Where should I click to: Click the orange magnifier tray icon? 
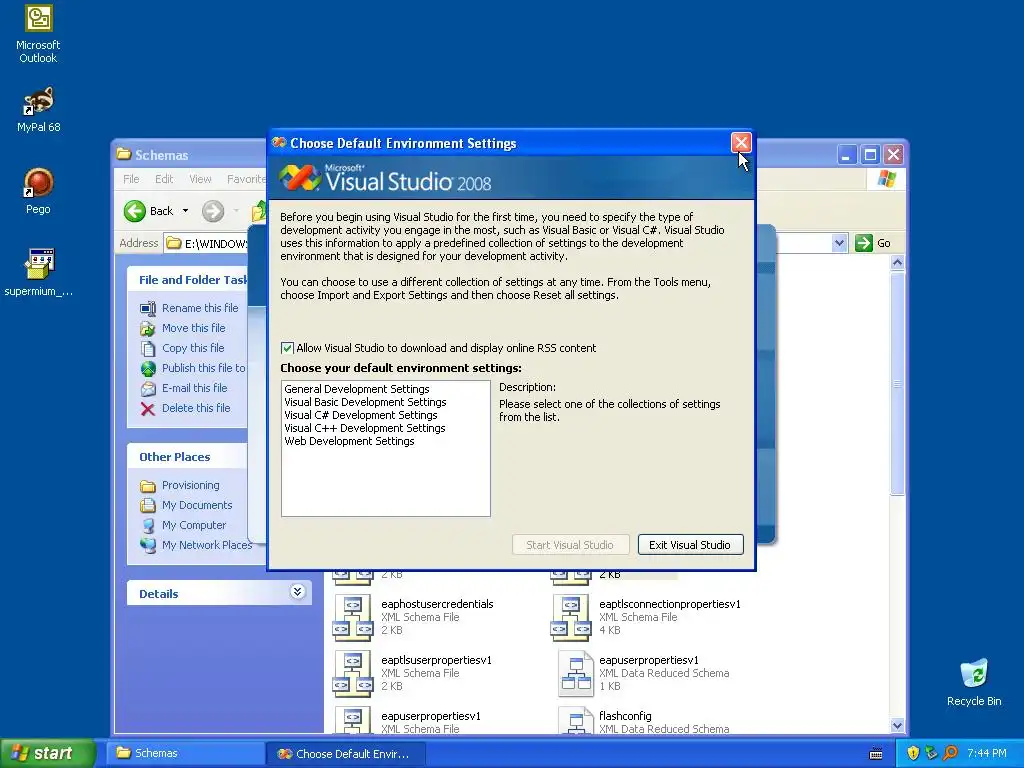point(950,753)
